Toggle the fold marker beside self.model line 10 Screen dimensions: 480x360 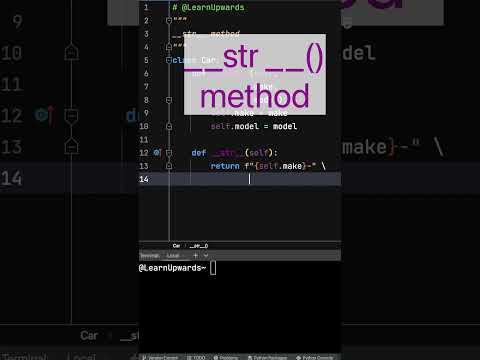[x=169, y=126]
